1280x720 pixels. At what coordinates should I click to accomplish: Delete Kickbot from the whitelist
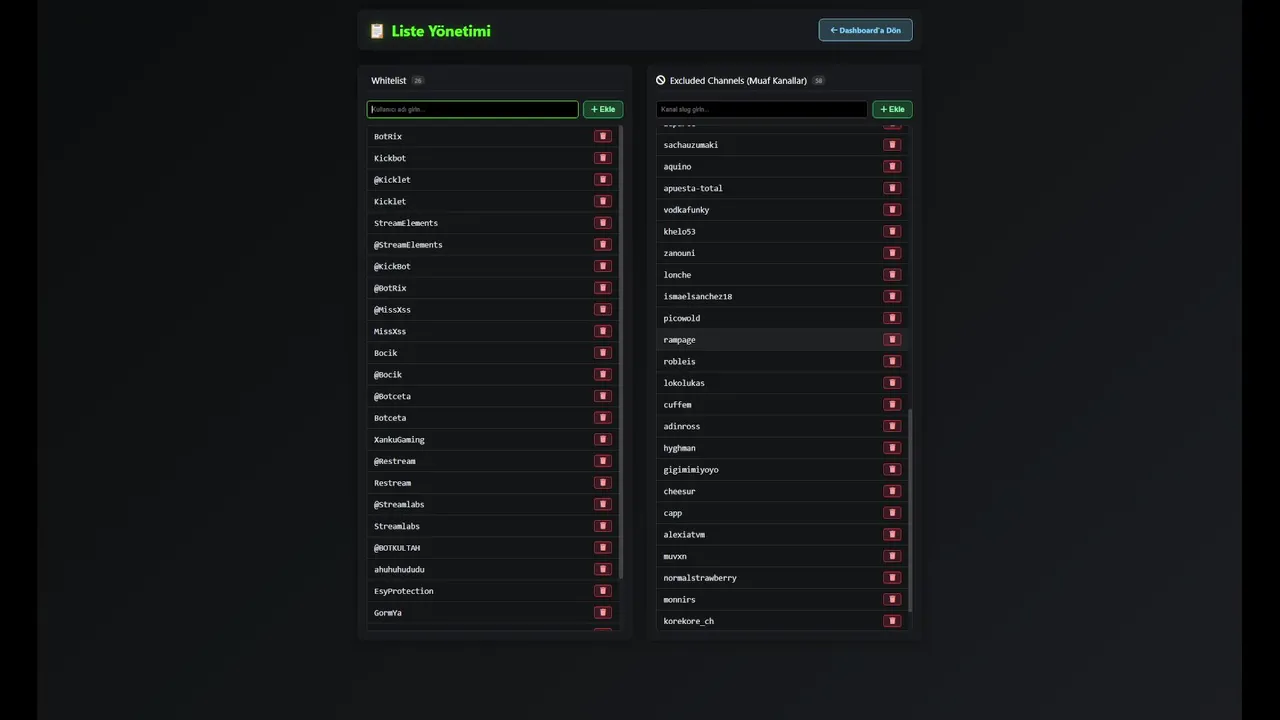(602, 158)
